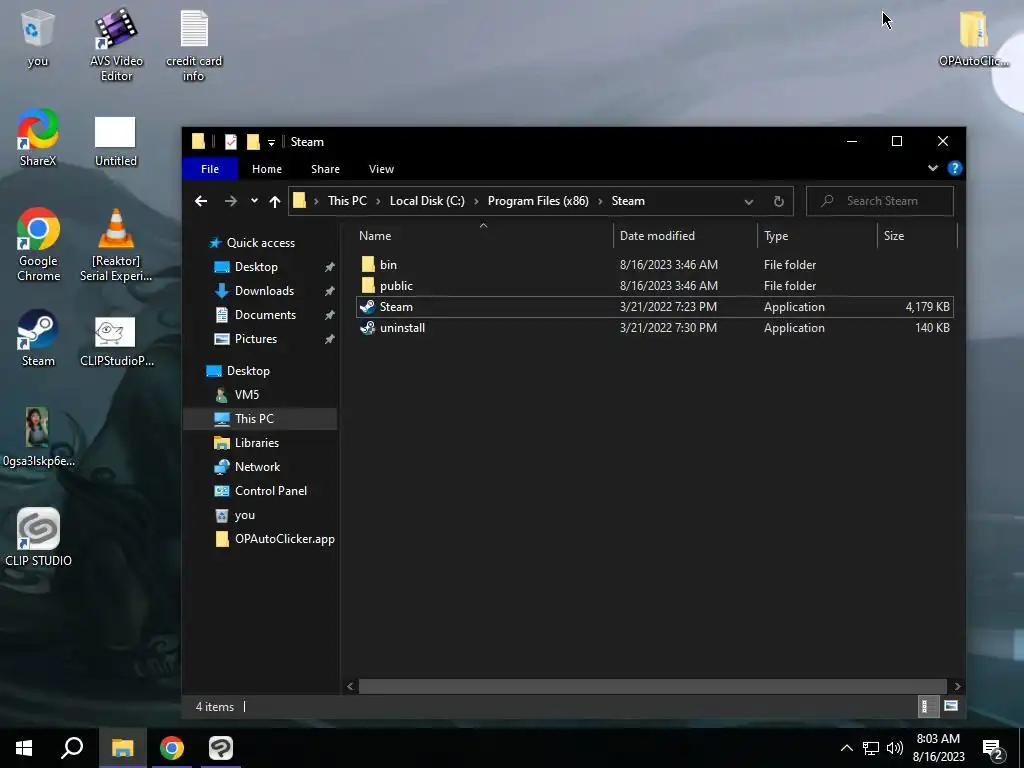Open the Recycle Bin 'you' desktop icon
1024x768 pixels.
37,38
